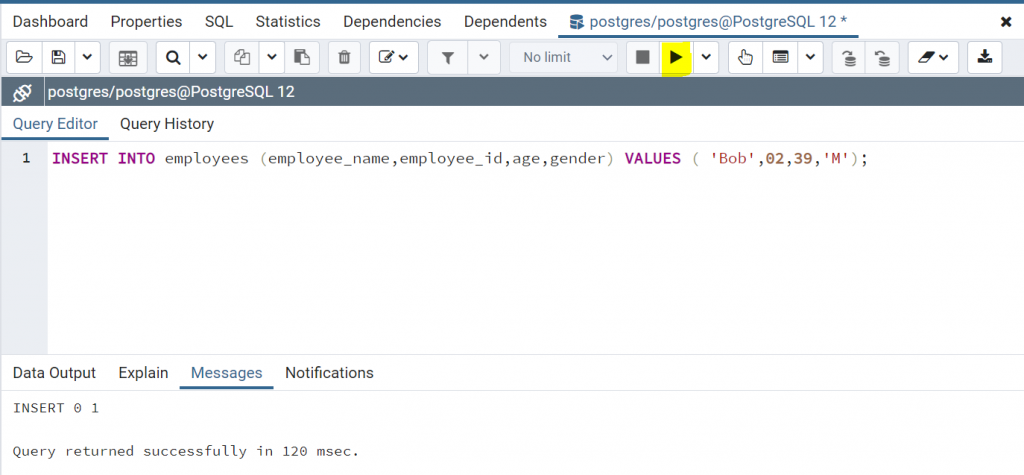Click the 'INSERT 0 1' message text
This screenshot has height=475, width=1024.
point(56,408)
